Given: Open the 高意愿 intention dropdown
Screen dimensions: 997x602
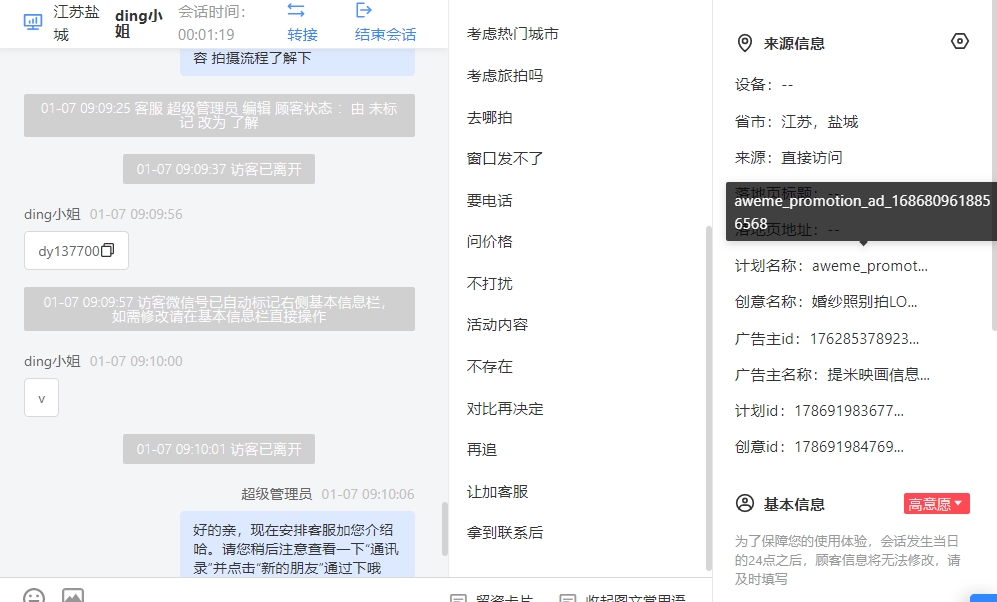Looking at the screenshot, I should click(937, 503).
